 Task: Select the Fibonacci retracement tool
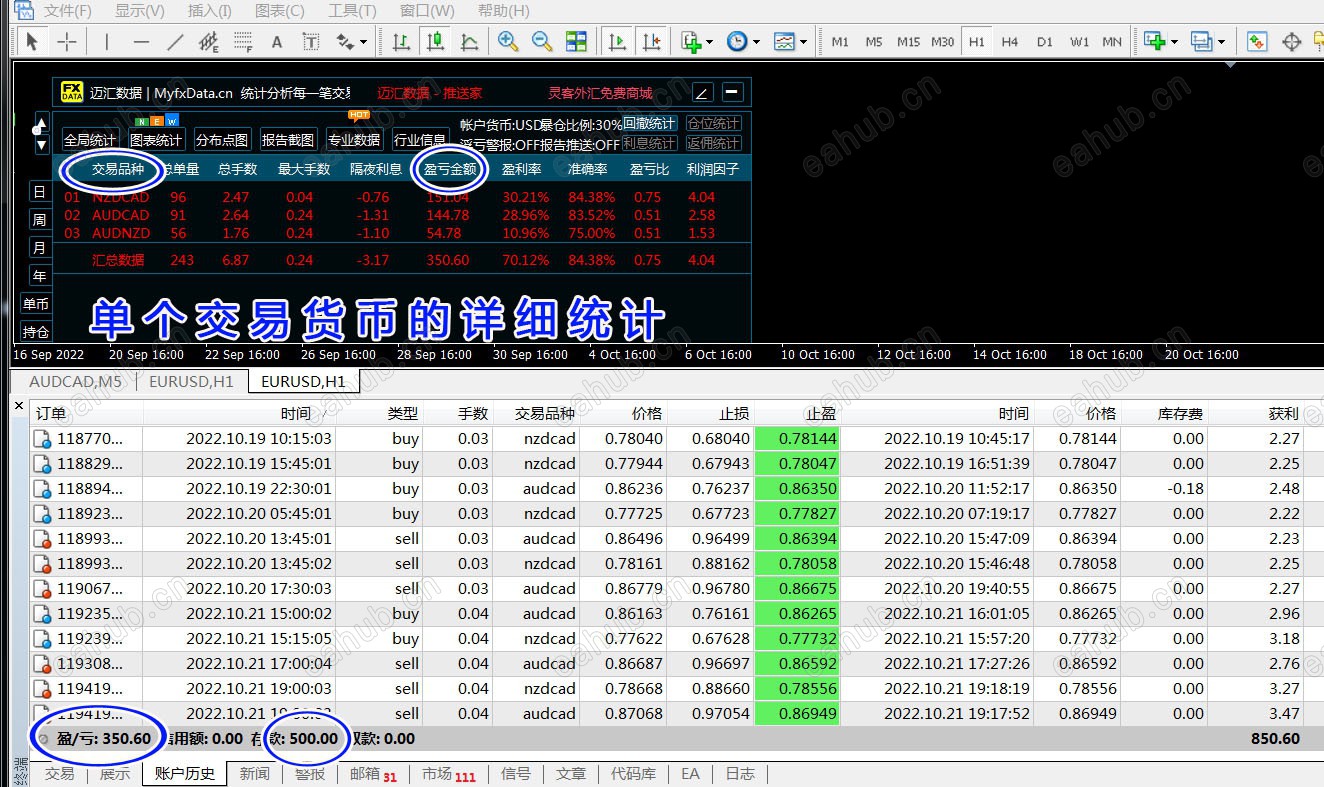click(243, 42)
